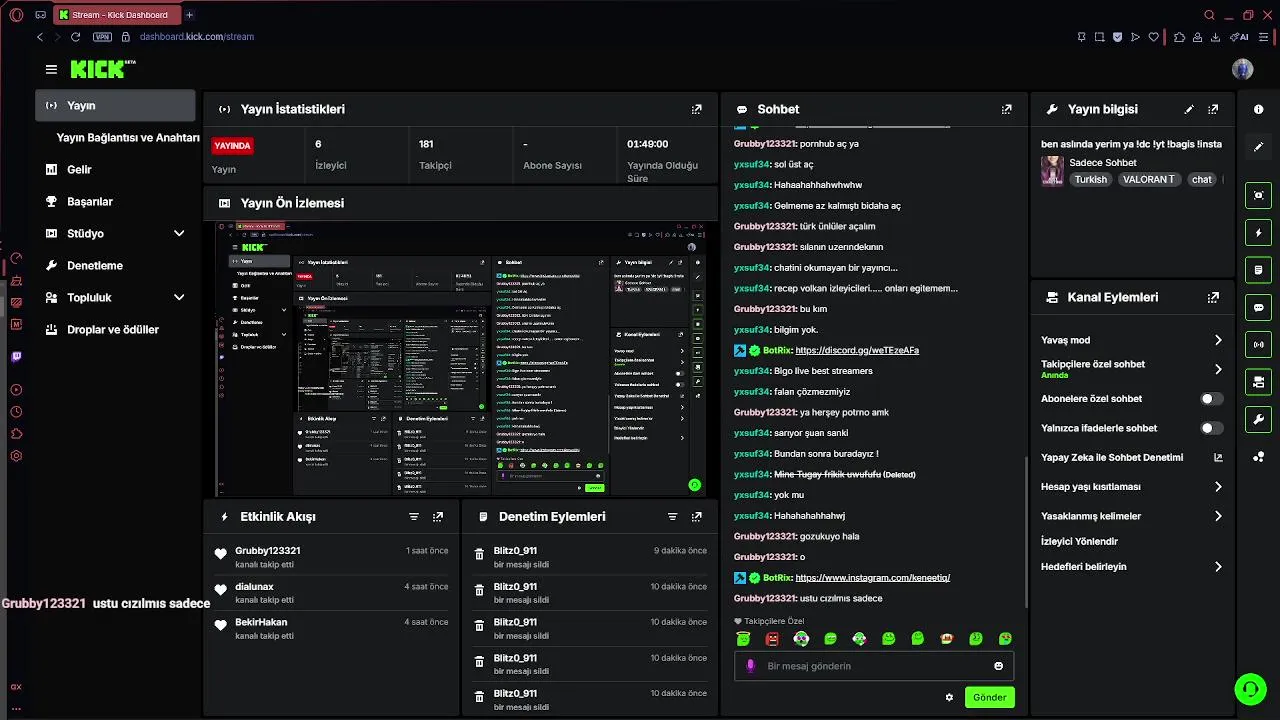This screenshot has height=720, width=1280.
Task: Toggle stream preview widget icon in right sidebar
Action: [x=1259, y=195]
